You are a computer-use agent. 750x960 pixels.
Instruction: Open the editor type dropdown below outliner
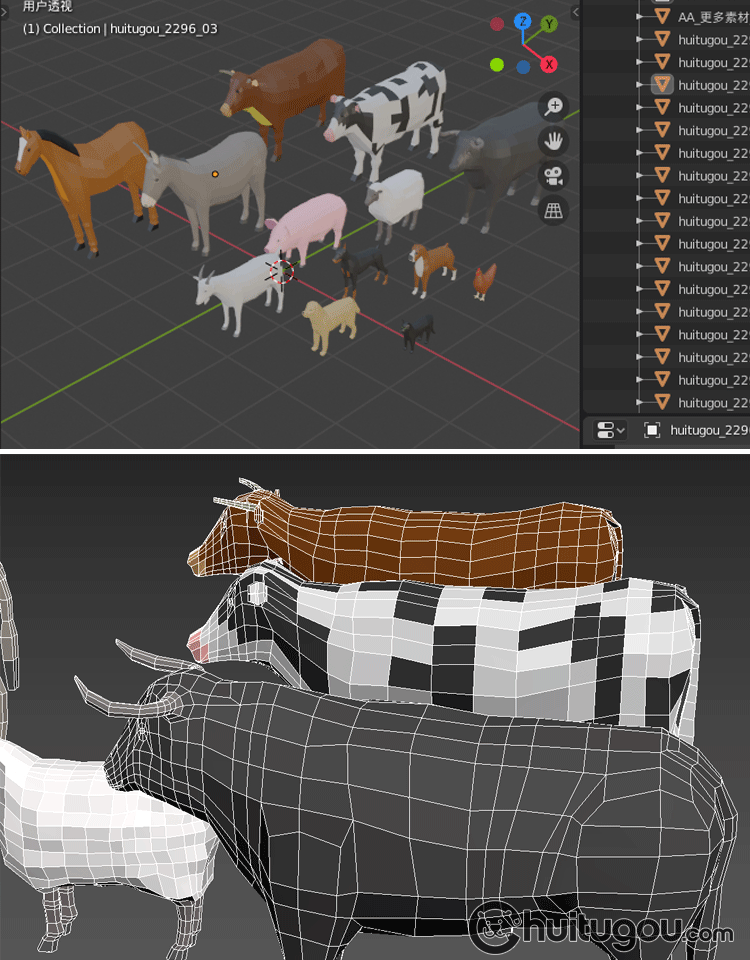[x=610, y=430]
